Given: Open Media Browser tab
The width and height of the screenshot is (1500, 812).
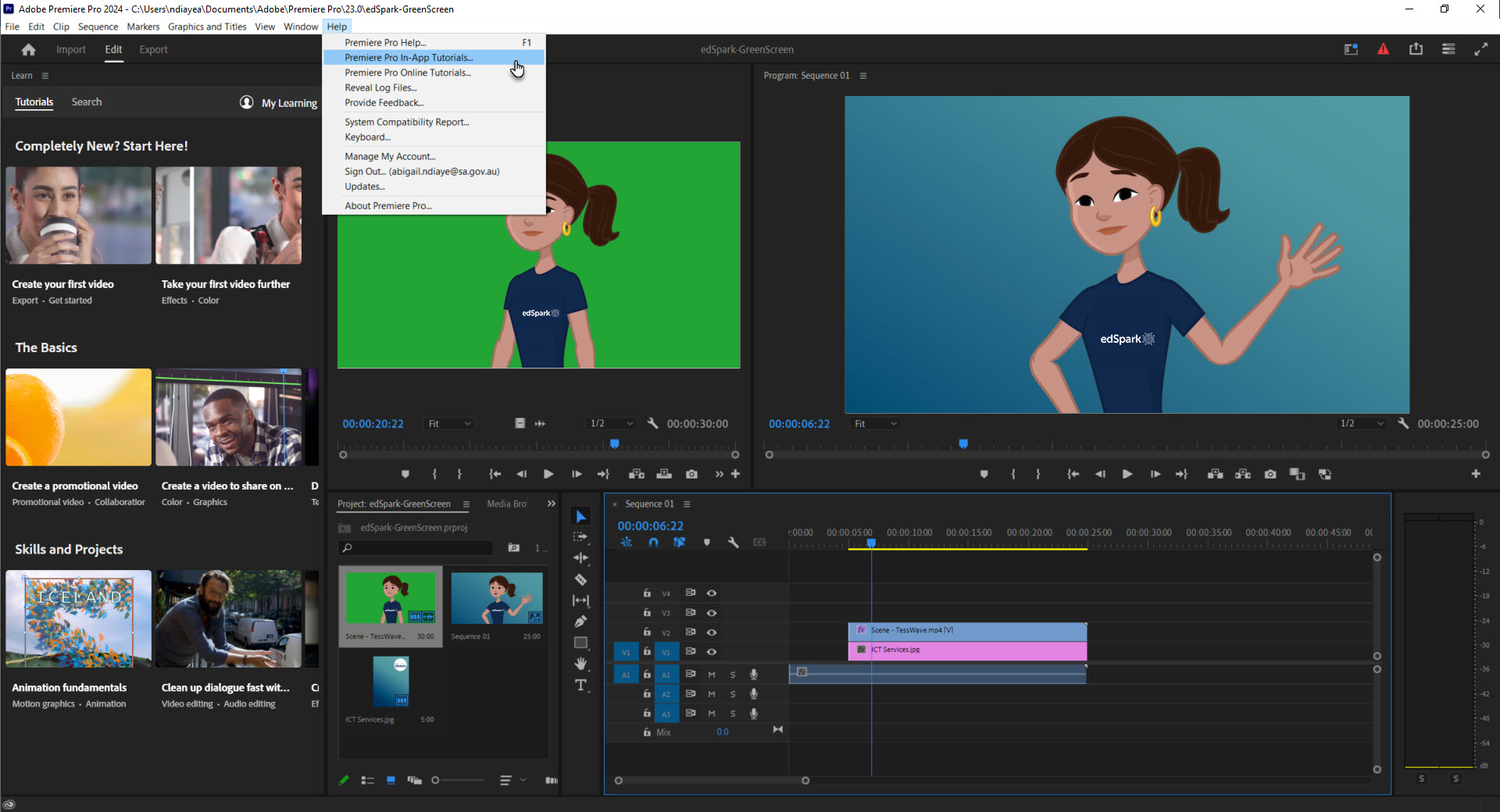Looking at the screenshot, I should (x=506, y=504).
